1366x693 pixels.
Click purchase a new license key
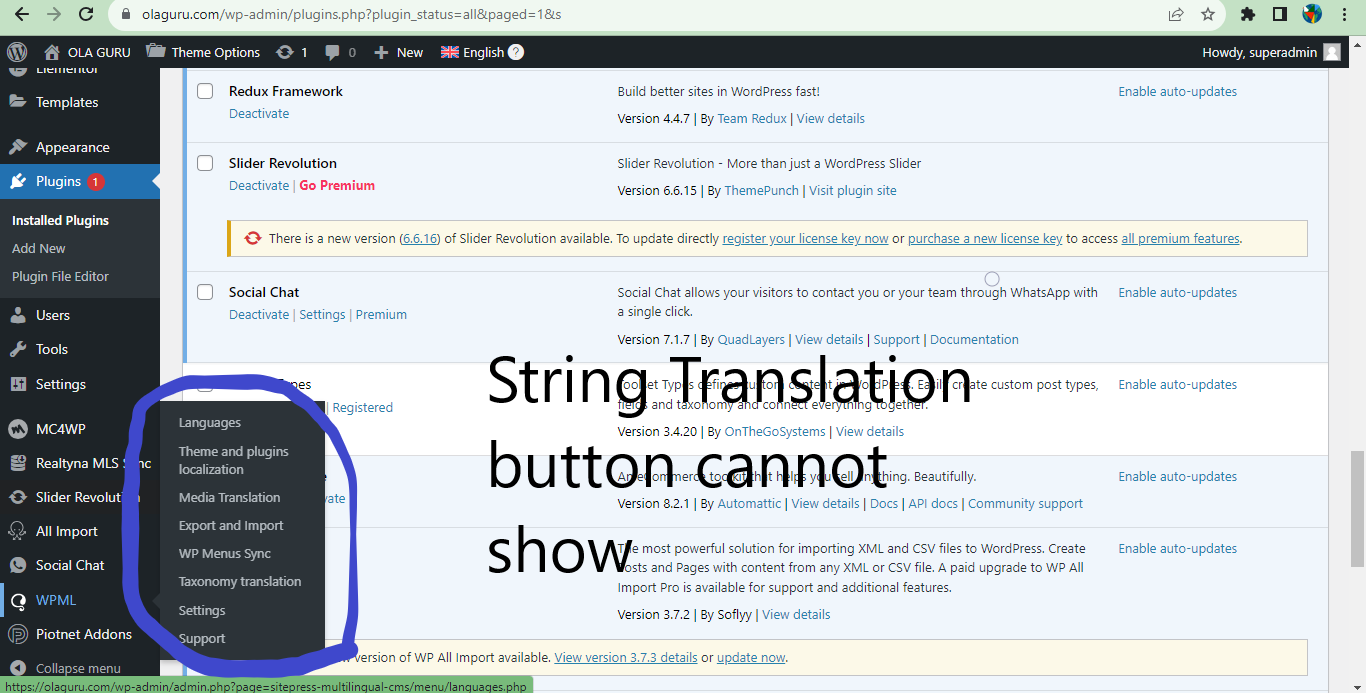pyautogui.click(x=985, y=238)
